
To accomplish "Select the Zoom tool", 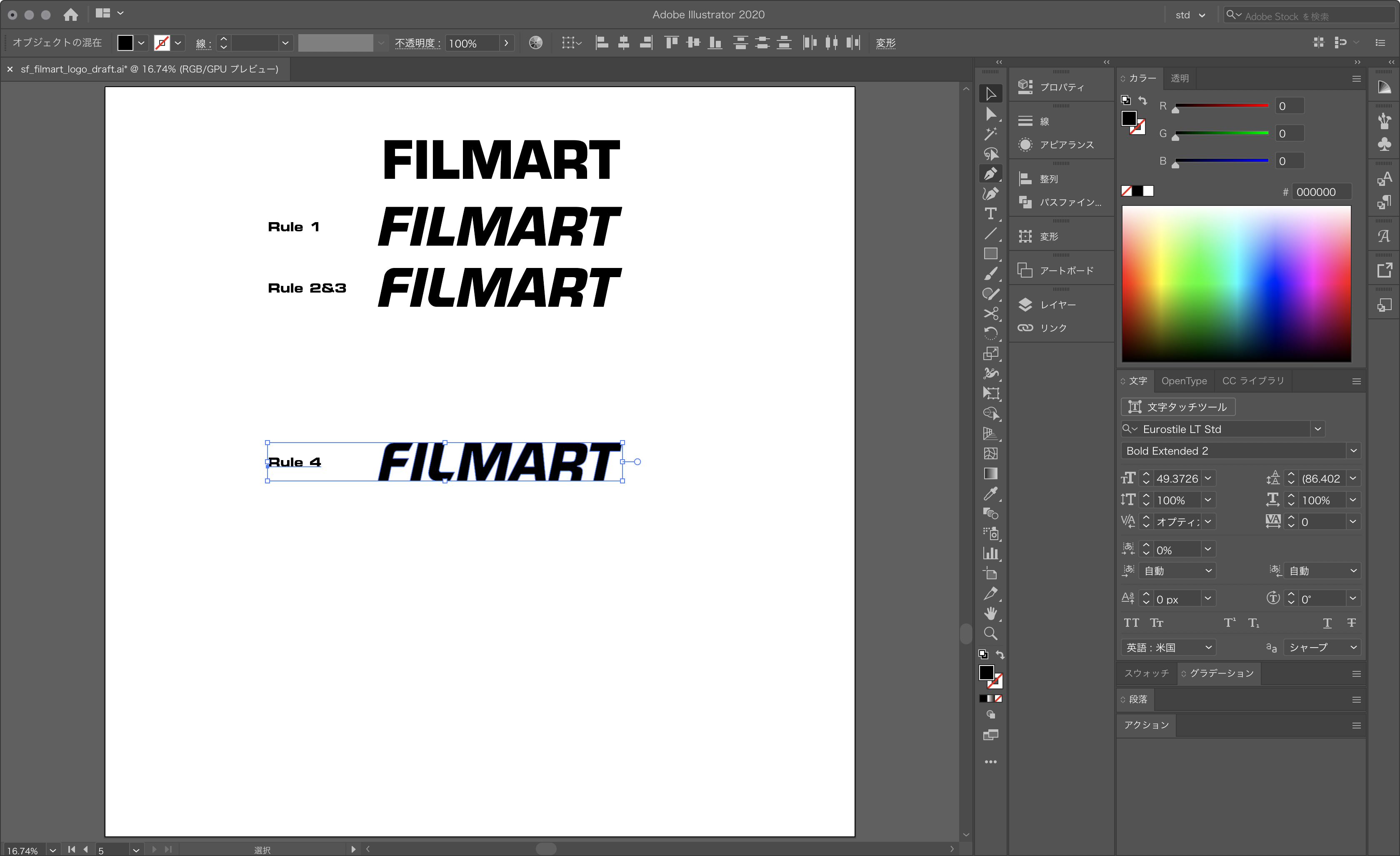I will (990, 633).
